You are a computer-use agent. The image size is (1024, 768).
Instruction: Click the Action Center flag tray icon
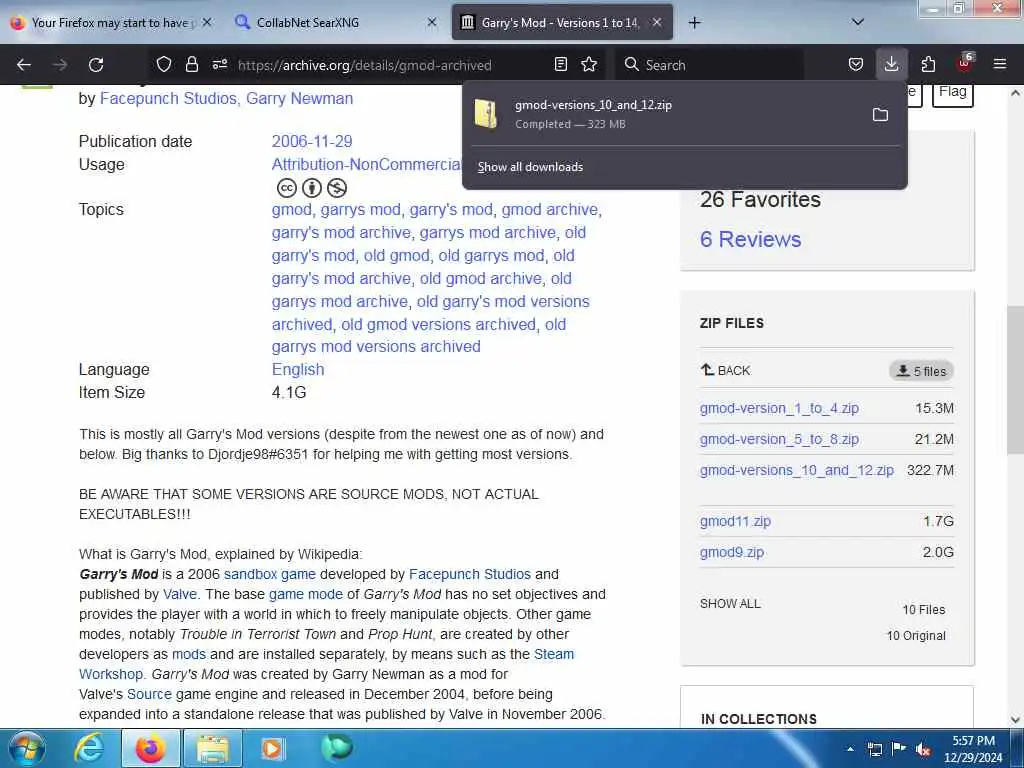[x=899, y=749]
